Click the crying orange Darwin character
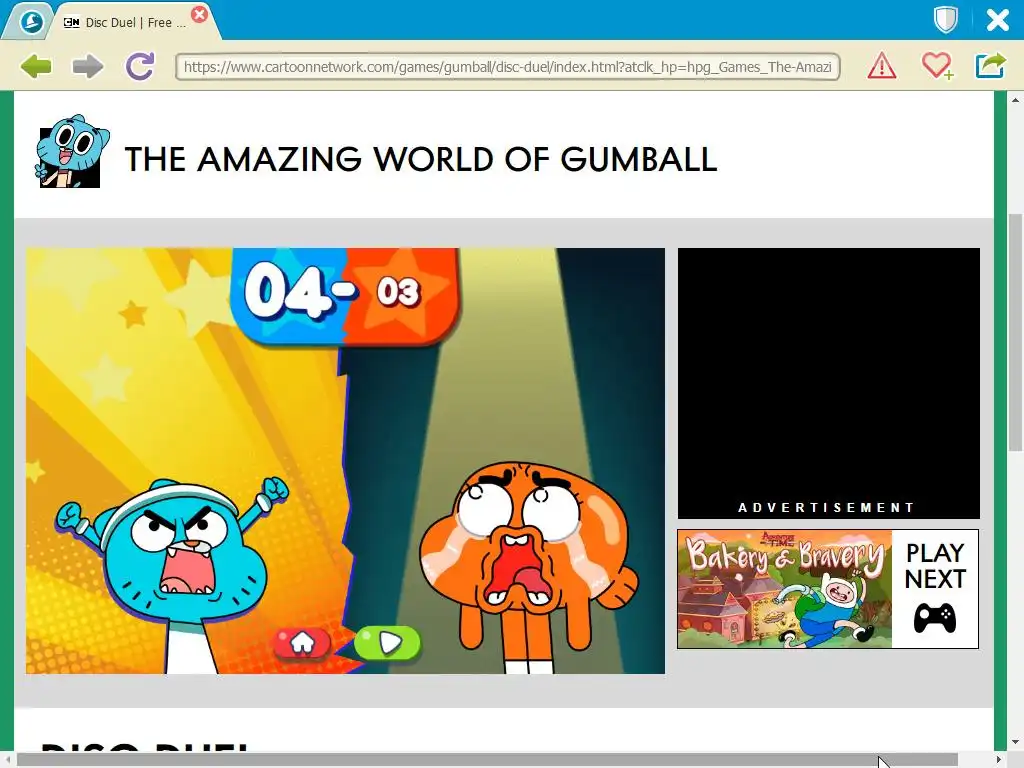1024x768 pixels. (x=528, y=567)
